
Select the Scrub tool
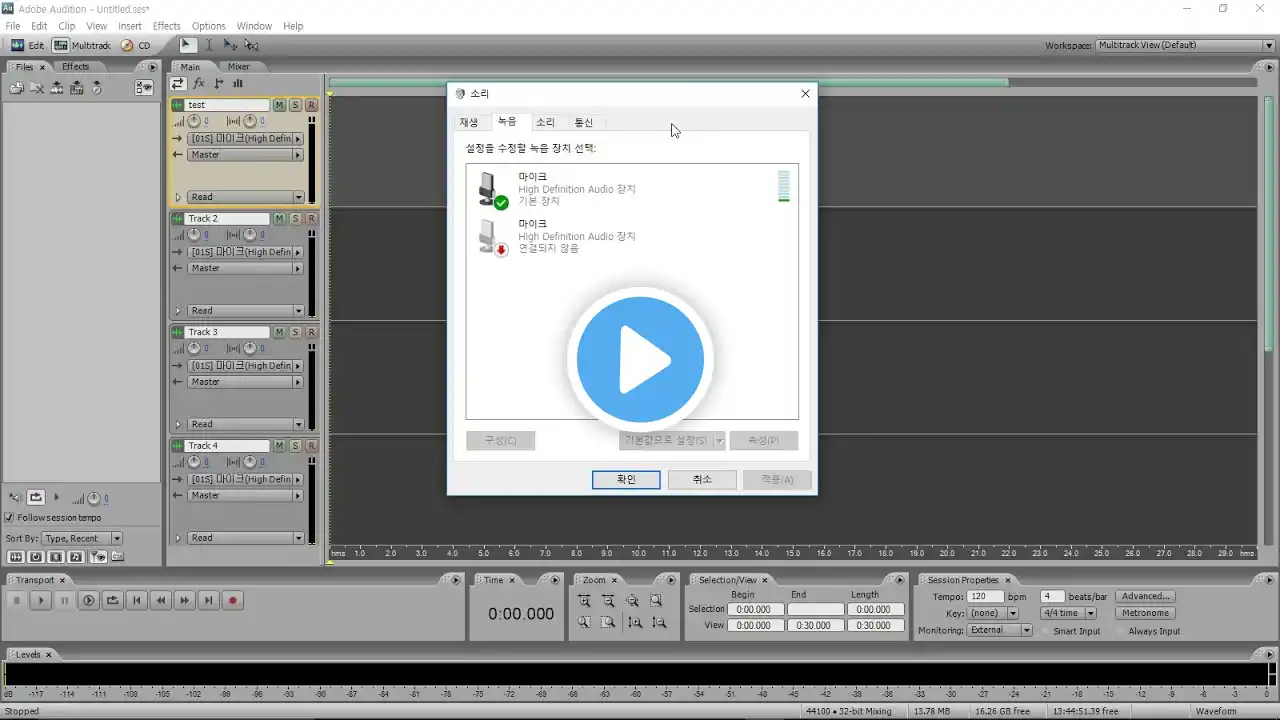[251, 45]
